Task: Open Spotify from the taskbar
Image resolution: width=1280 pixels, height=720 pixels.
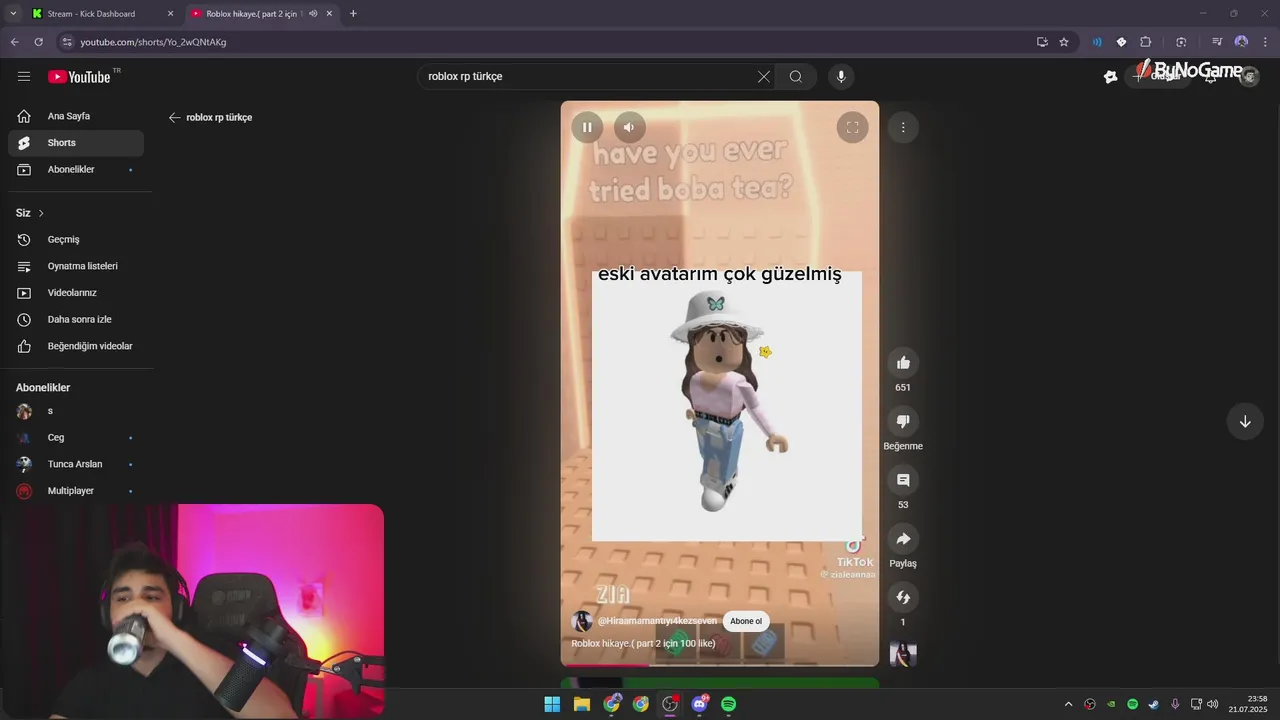Action: [729, 704]
